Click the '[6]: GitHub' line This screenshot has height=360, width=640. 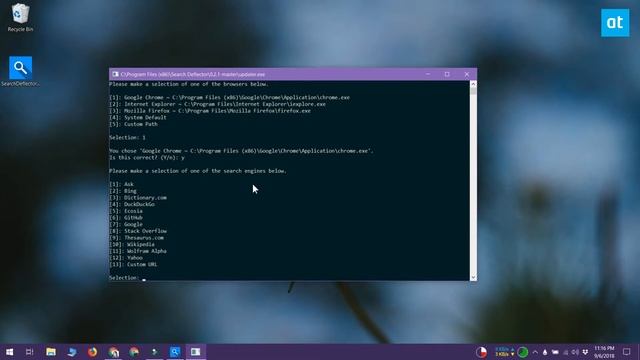point(126,218)
